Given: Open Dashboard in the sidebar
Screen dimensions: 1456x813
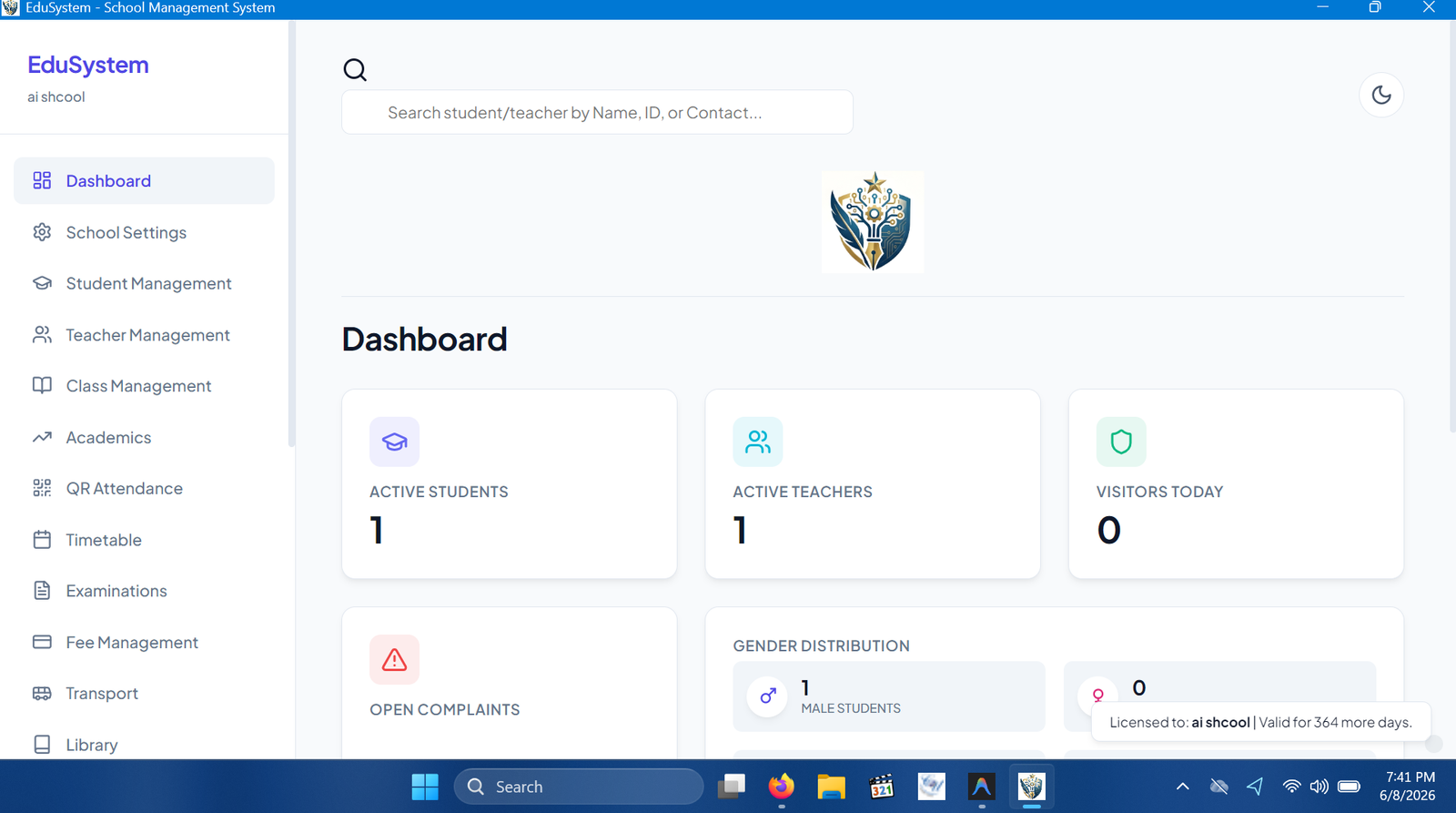Looking at the screenshot, I should pyautogui.click(x=144, y=180).
